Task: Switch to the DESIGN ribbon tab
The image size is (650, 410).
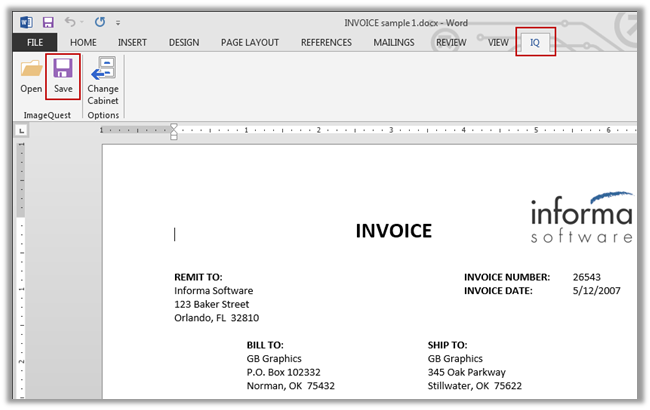Action: [184, 43]
